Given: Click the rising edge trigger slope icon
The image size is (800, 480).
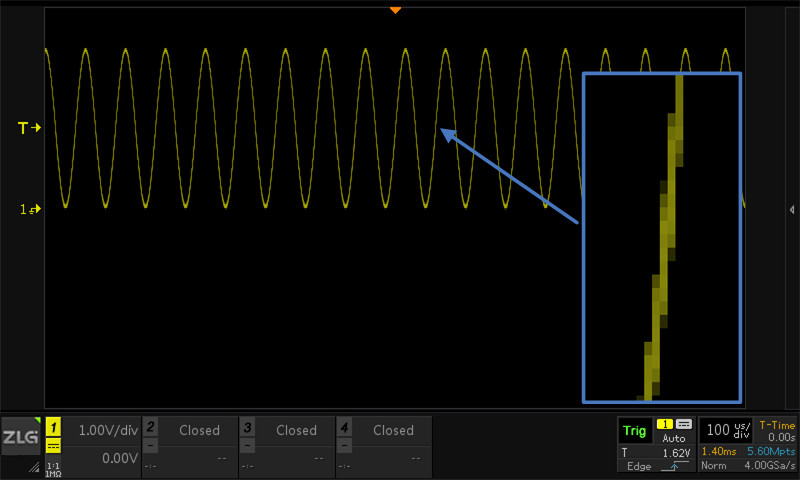Looking at the screenshot, I should [674, 466].
